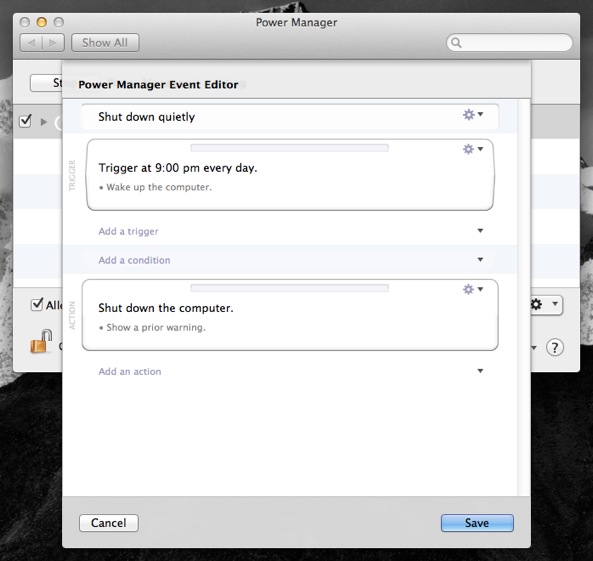
Task: Toggle the Allow checkbox in Power Manager window
Action: tap(37, 304)
